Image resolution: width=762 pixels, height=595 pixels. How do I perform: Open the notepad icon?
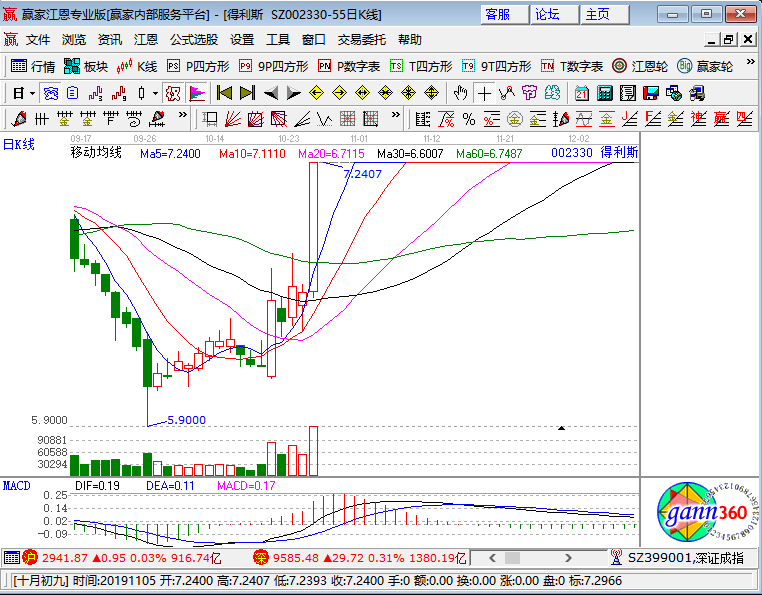(628, 93)
